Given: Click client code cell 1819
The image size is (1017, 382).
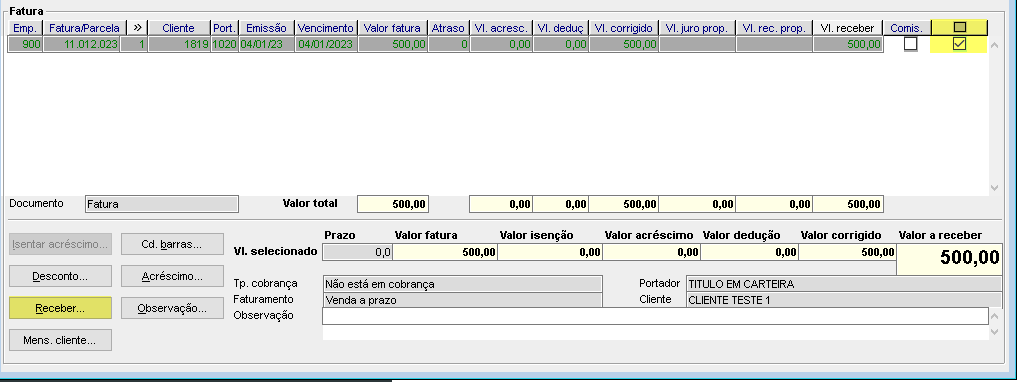Looking at the screenshot, I should pos(179,44).
